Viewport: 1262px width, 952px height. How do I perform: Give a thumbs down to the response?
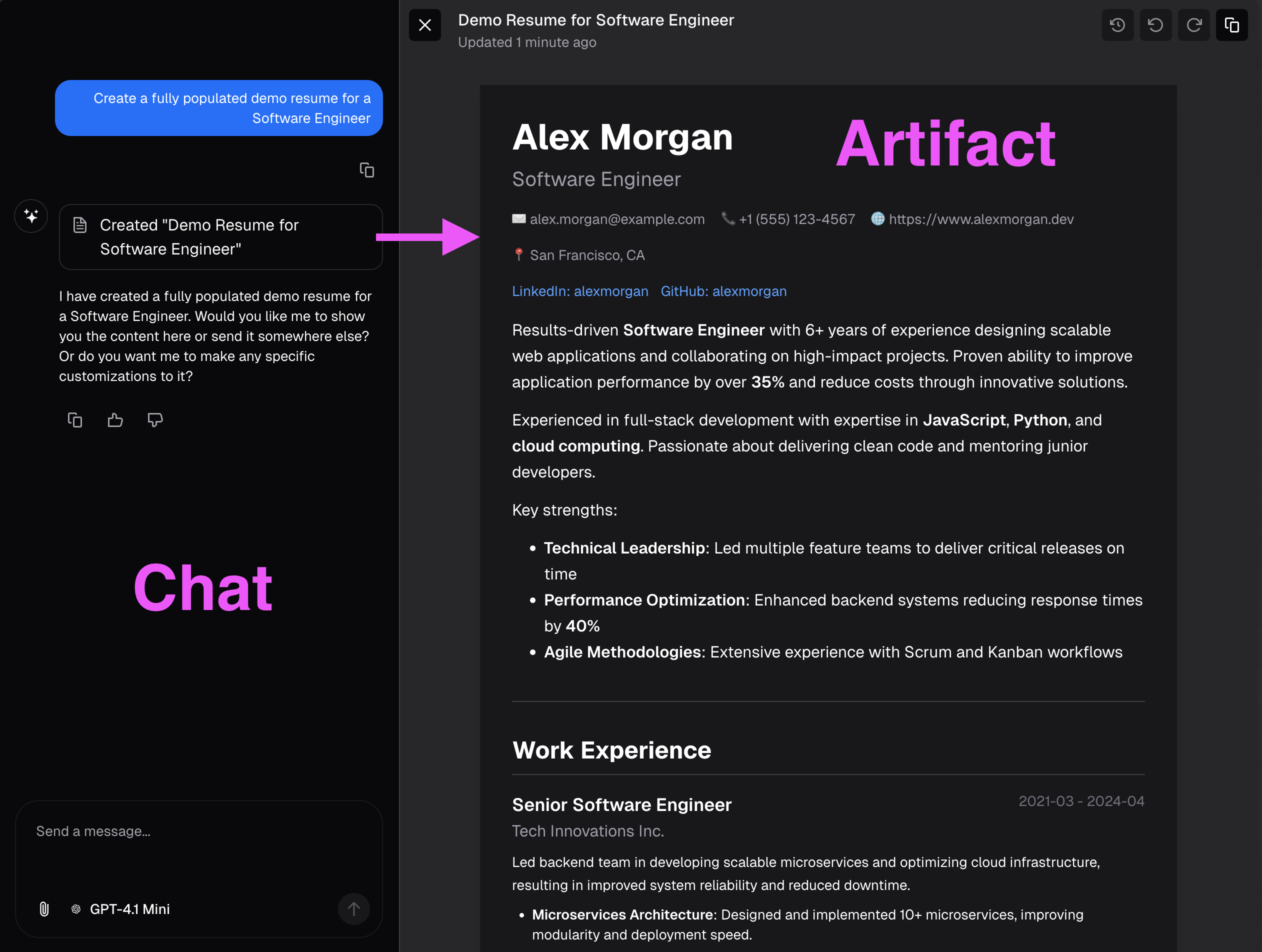155,420
